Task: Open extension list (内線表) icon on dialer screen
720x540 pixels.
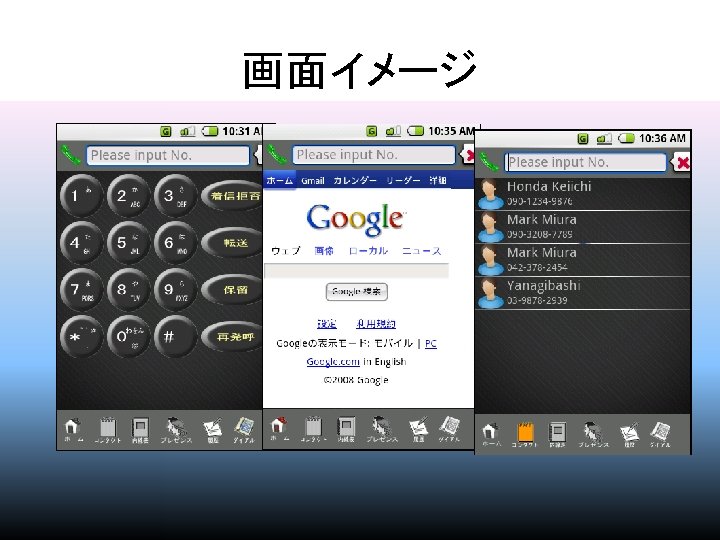Action: 140,429
